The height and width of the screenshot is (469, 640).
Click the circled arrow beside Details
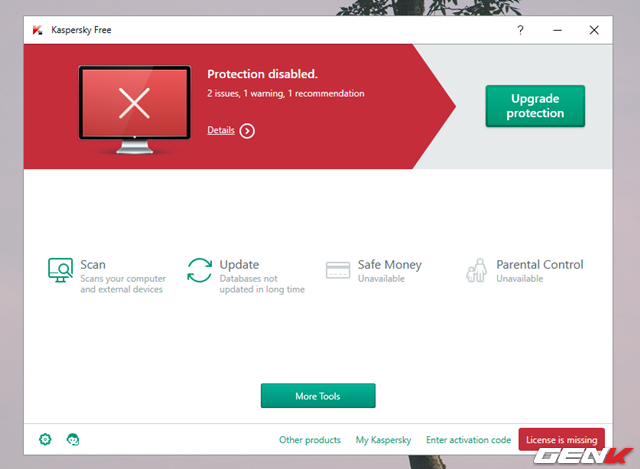click(247, 131)
